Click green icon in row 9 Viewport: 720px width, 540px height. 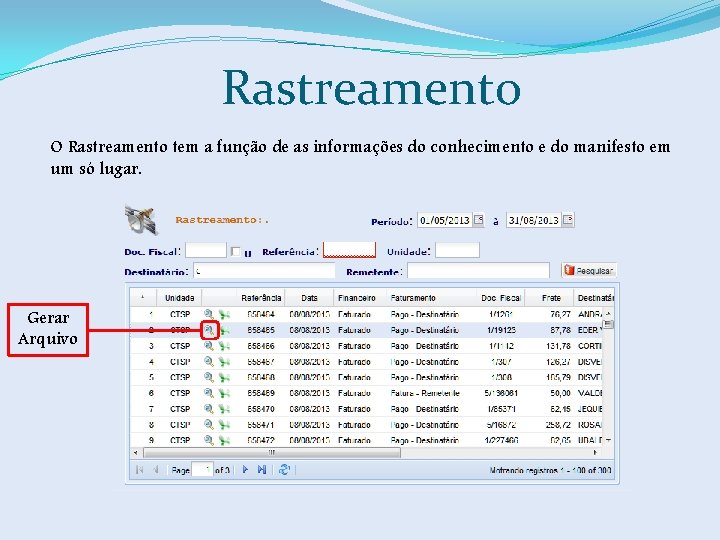point(225,440)
